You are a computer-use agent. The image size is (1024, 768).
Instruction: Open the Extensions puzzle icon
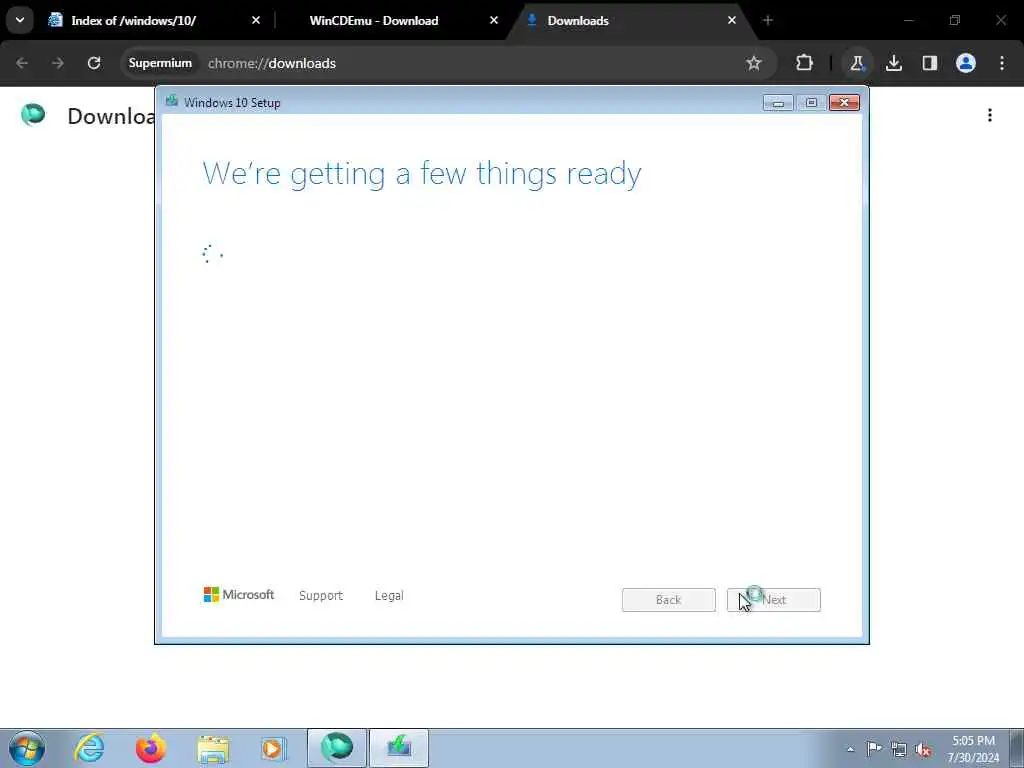click(805, 63)
